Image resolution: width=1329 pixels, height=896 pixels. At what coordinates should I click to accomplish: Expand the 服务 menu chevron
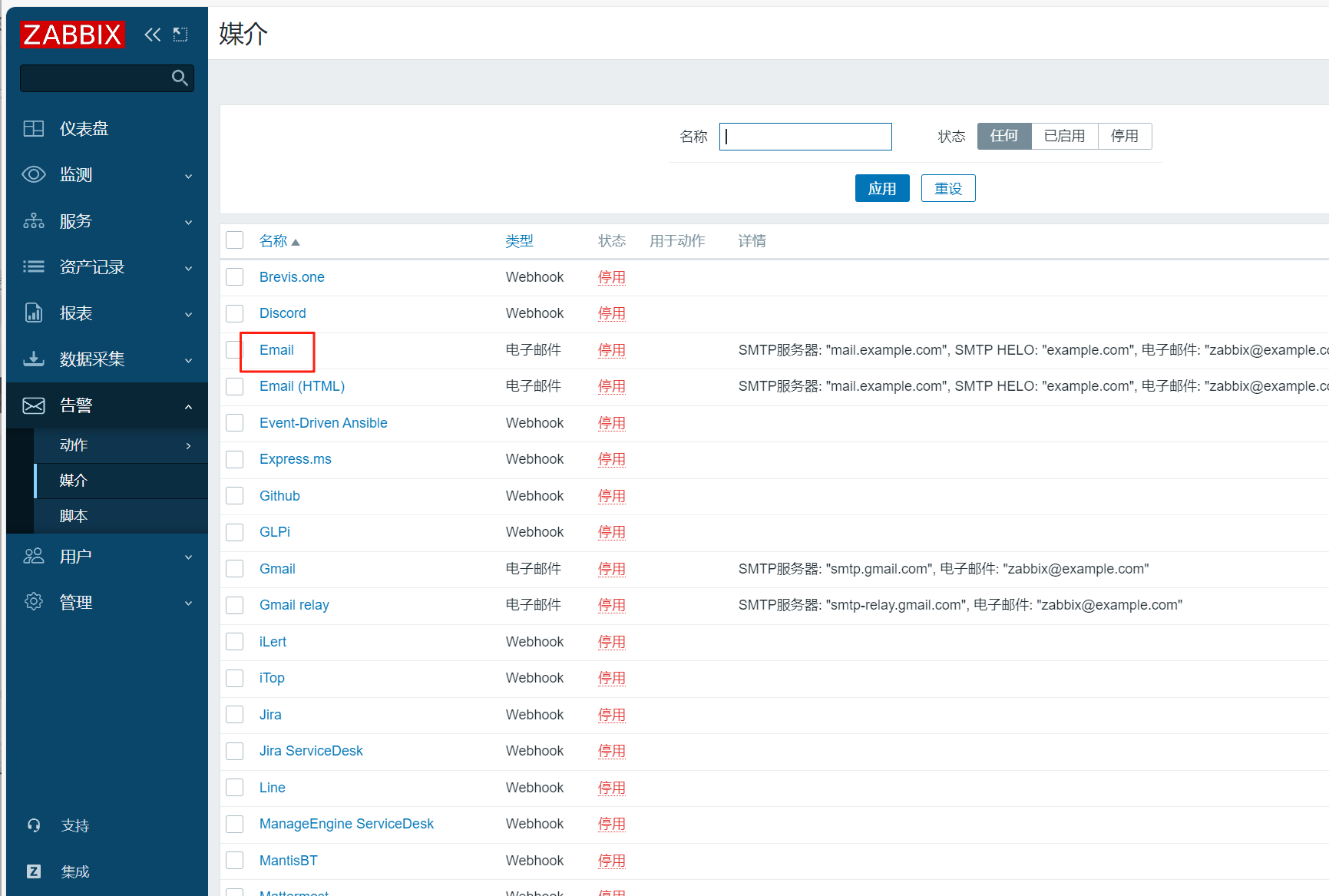click(x=189, y=222)
